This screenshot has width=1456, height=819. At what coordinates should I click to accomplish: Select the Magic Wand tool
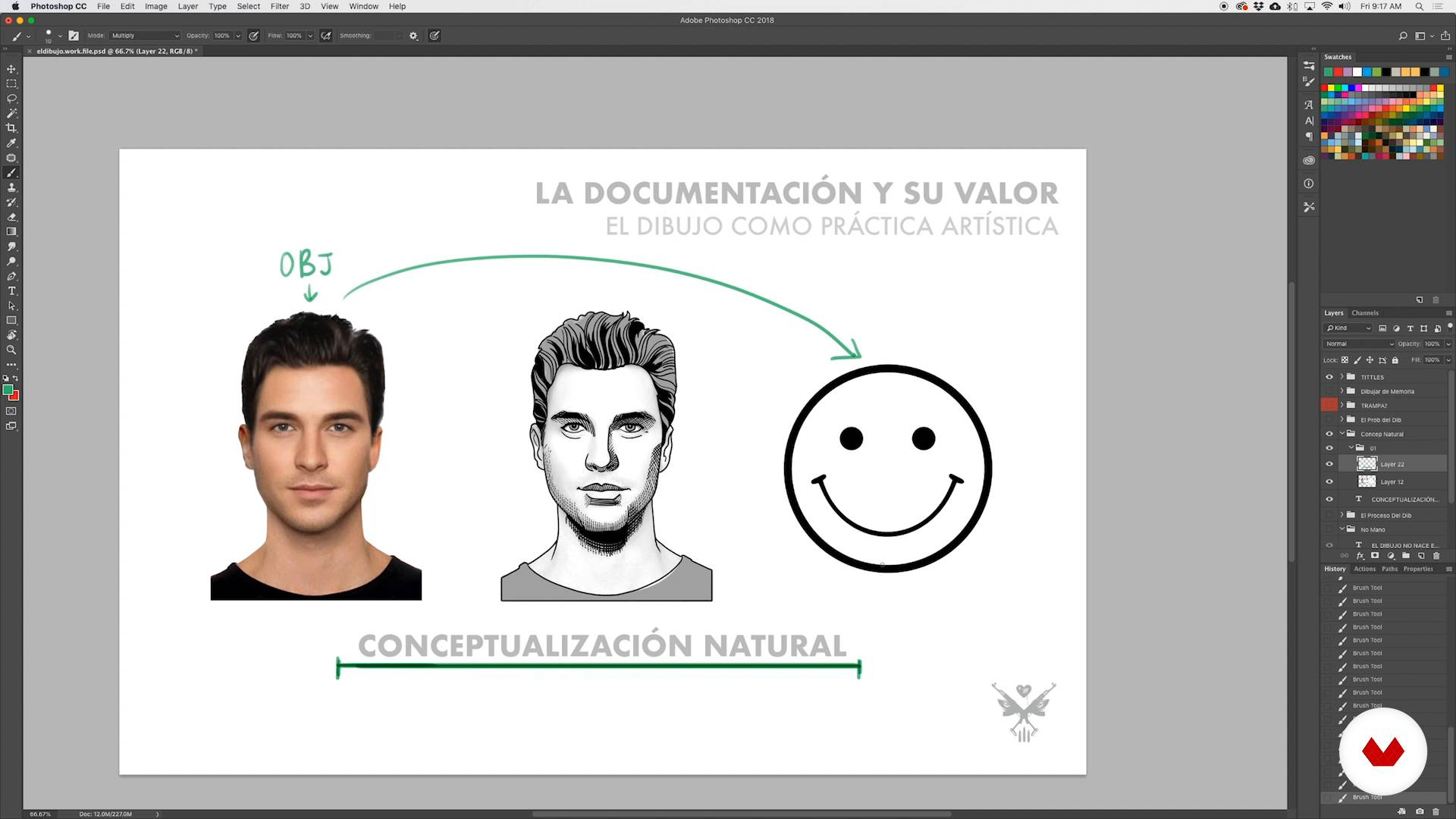tap(11, 113)
